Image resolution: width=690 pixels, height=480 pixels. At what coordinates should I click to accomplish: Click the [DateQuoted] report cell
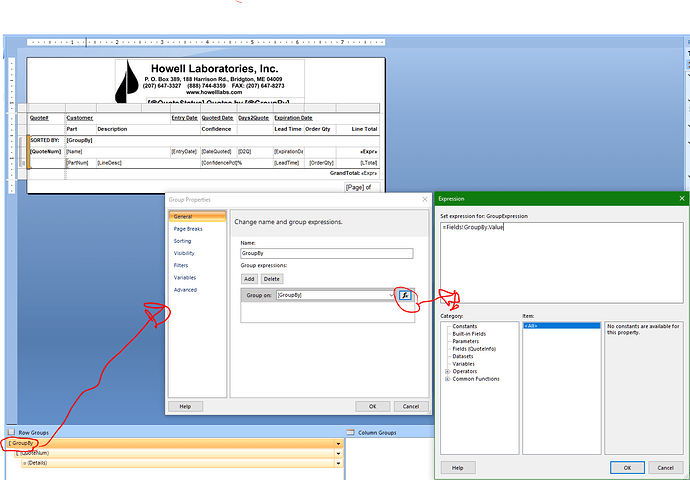[x=219, y=152]
